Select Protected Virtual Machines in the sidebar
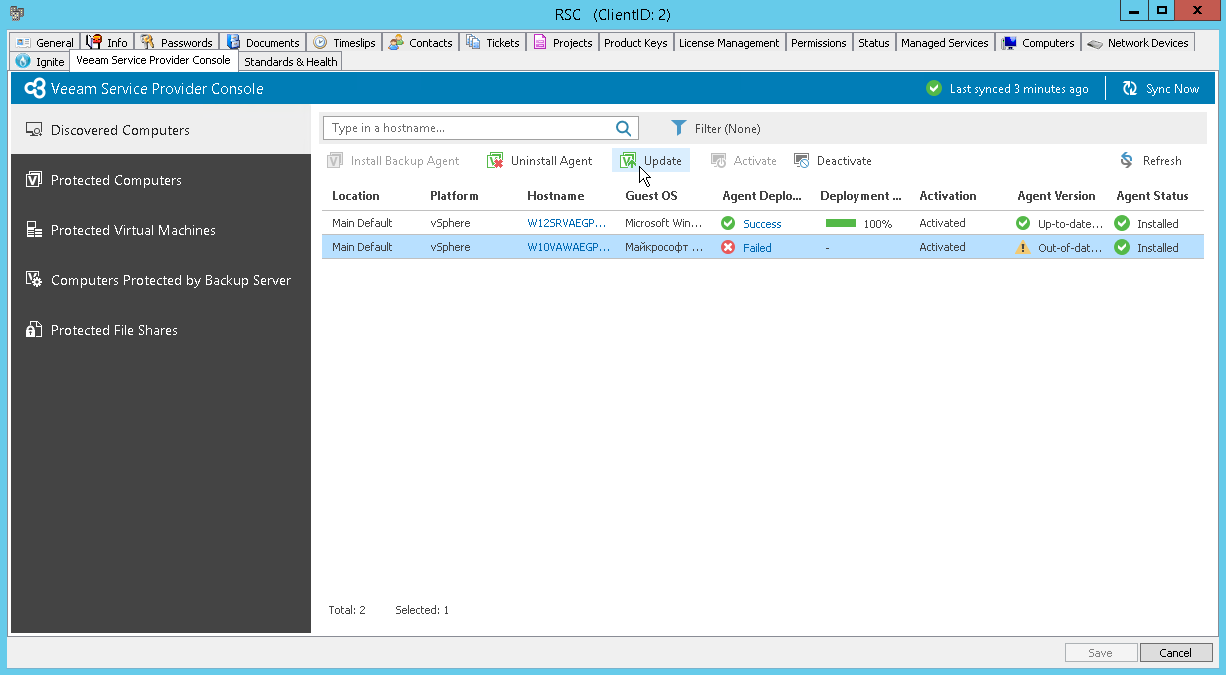 tap(133, 230)
